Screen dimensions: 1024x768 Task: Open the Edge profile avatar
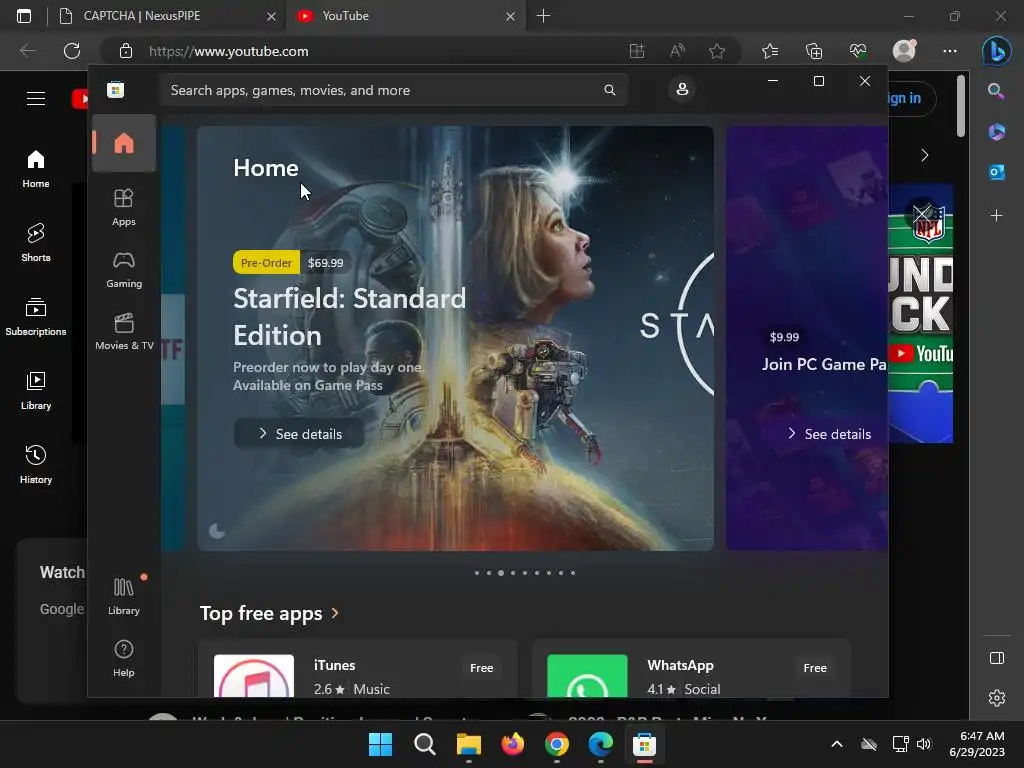point(904,50)
